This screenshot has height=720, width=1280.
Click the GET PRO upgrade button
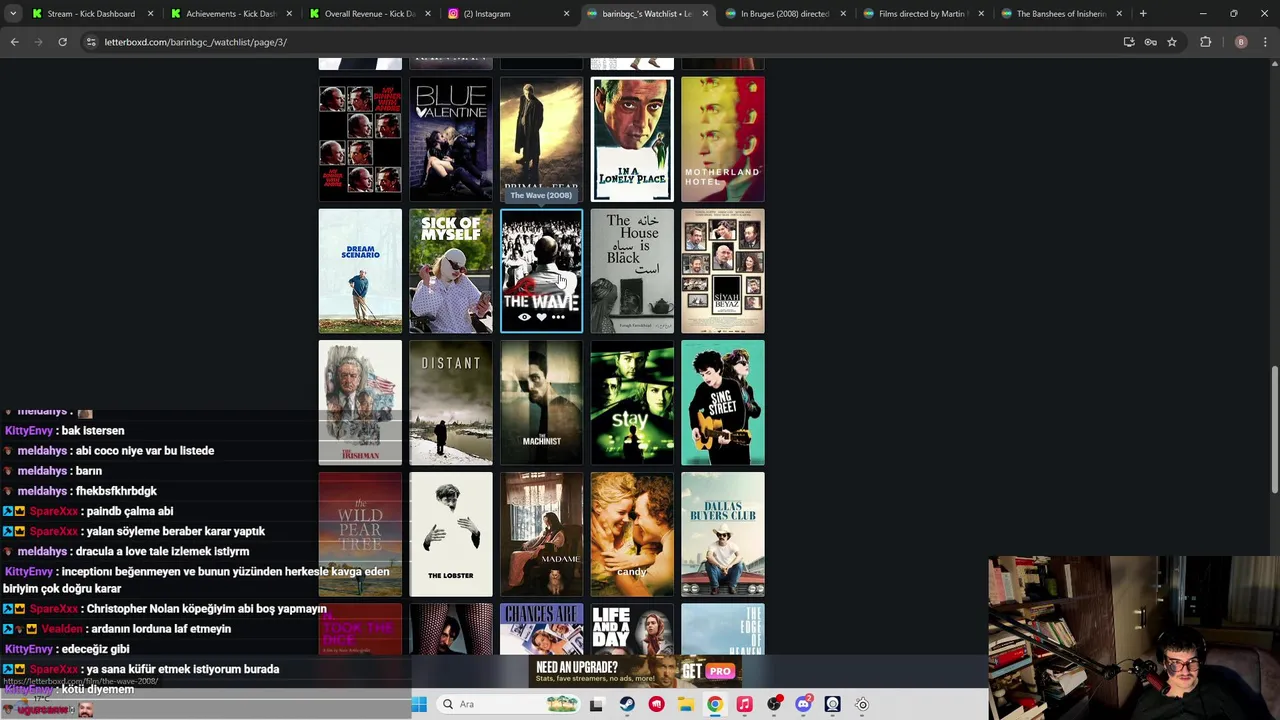click(x=709, y=671)
